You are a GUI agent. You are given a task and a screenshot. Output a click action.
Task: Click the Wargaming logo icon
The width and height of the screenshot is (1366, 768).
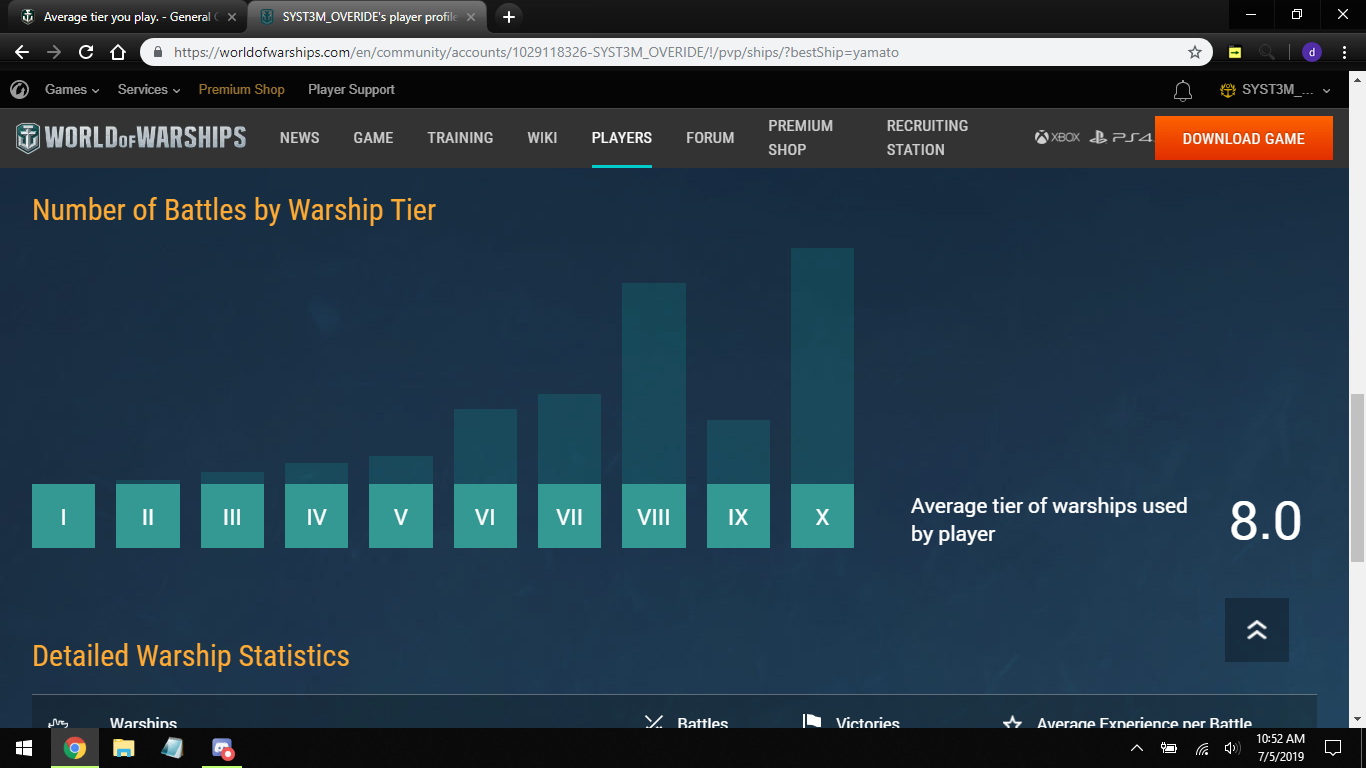[x=19, y=90]
